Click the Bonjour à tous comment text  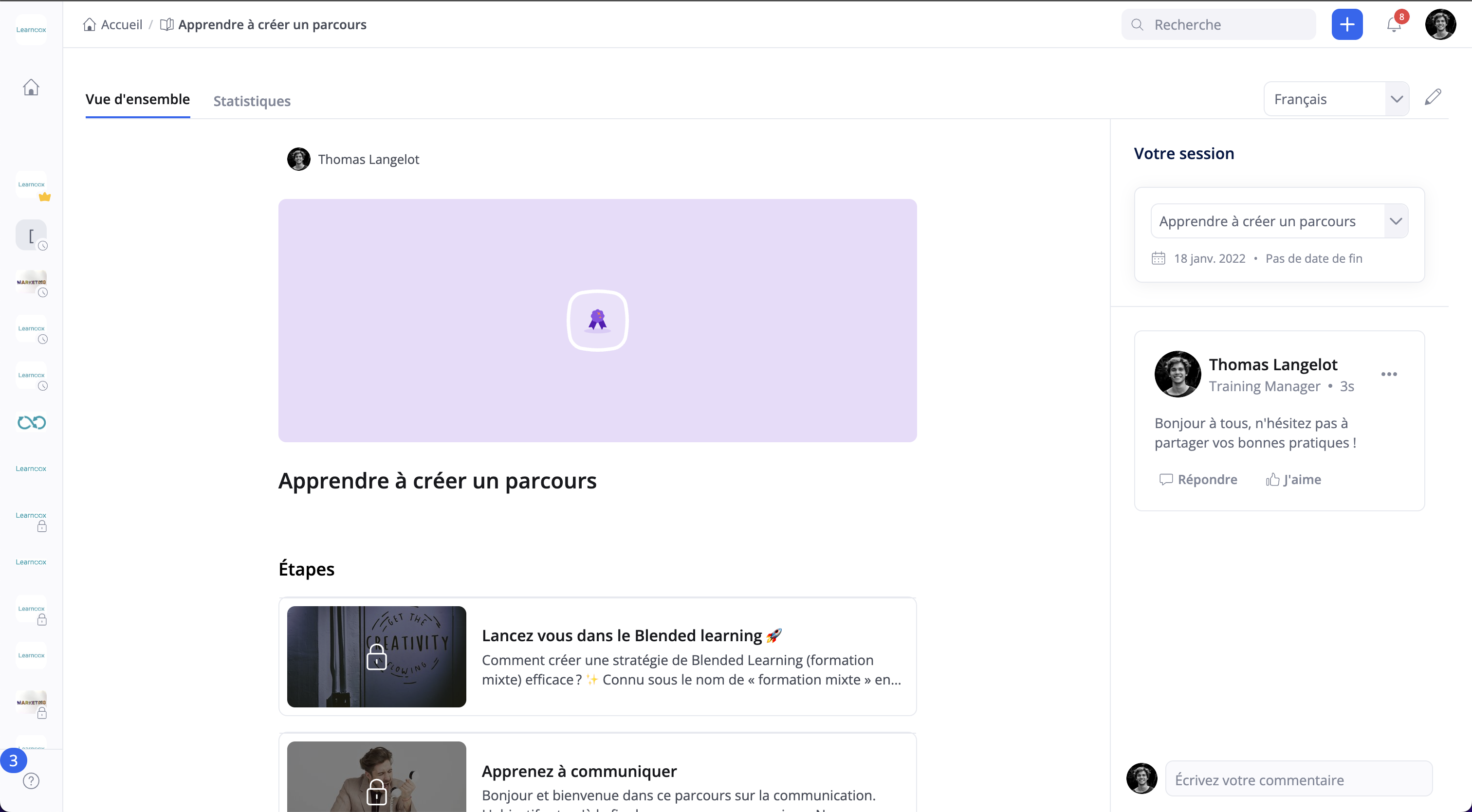point(1255,433)
